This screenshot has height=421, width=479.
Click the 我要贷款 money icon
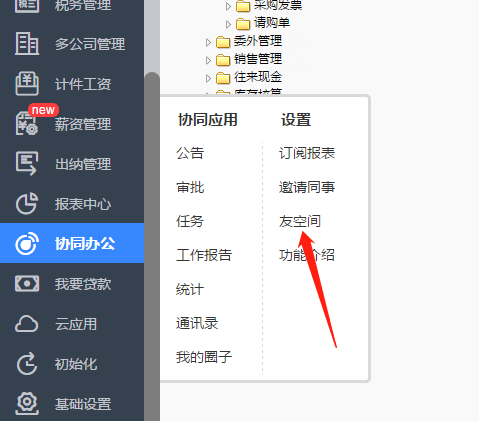pyautogui.click(x=27, y=284)
